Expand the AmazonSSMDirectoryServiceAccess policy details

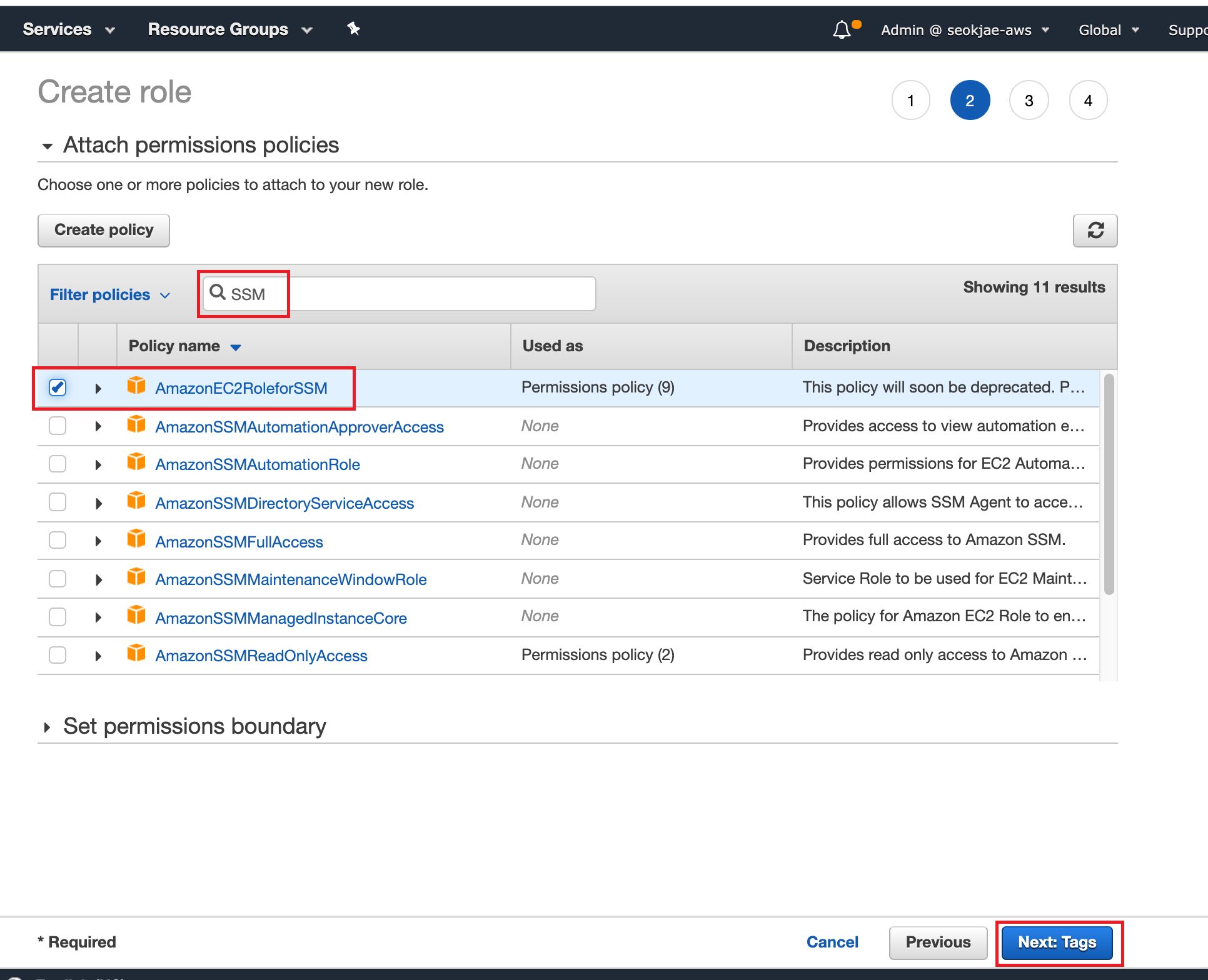point(98,503)
